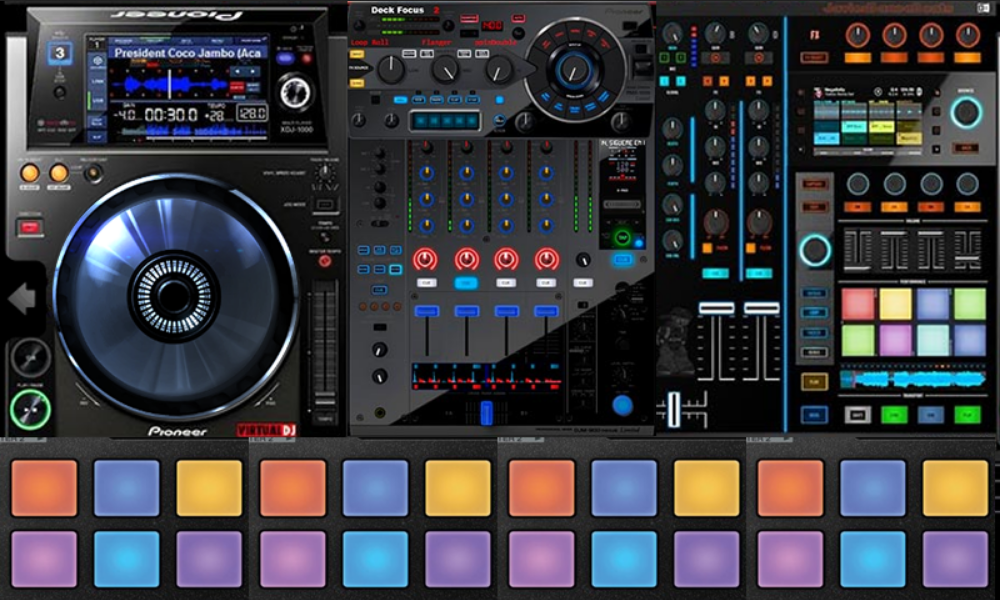
Task: Trigger the pink performance pad on right controller
Action: coord(895,340)
